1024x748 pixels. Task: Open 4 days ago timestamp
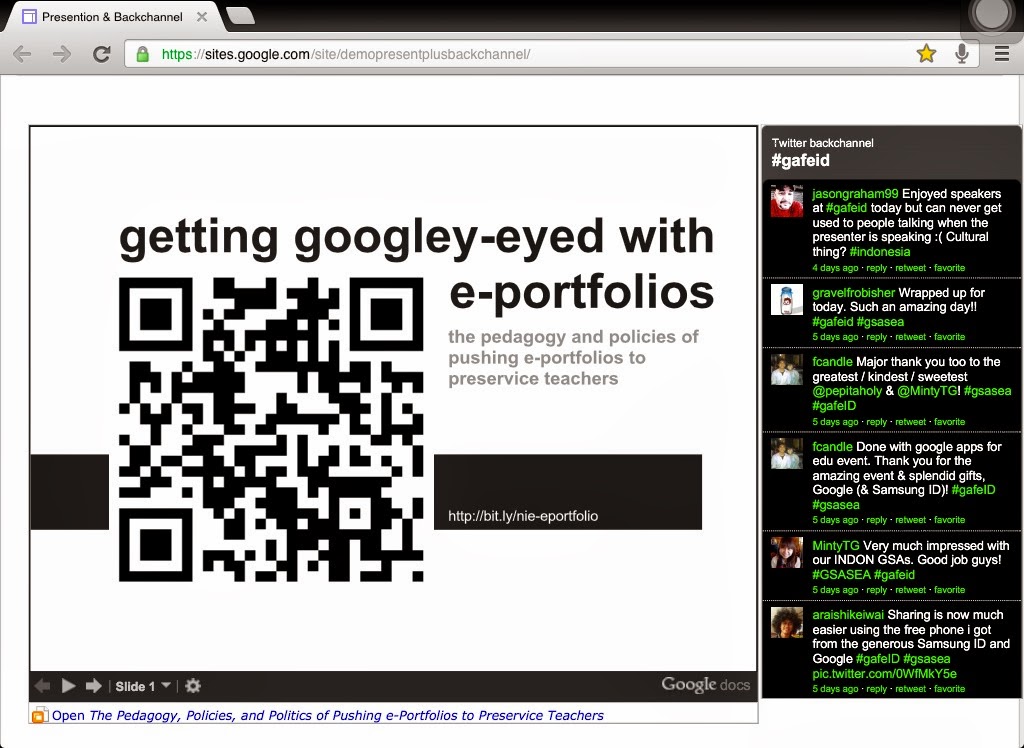click(x=835, y=268)
